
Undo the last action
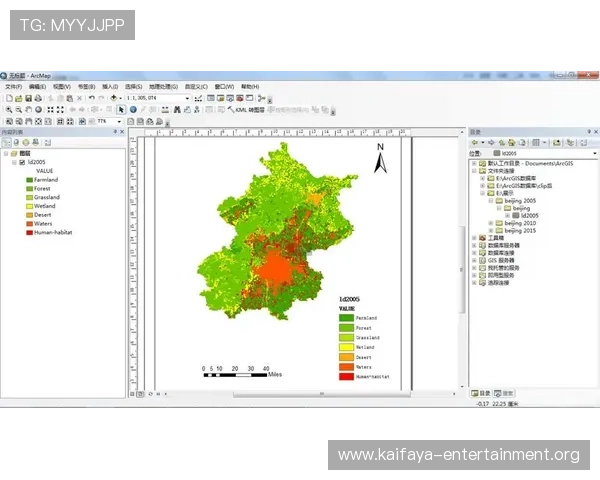click(92, 98)
